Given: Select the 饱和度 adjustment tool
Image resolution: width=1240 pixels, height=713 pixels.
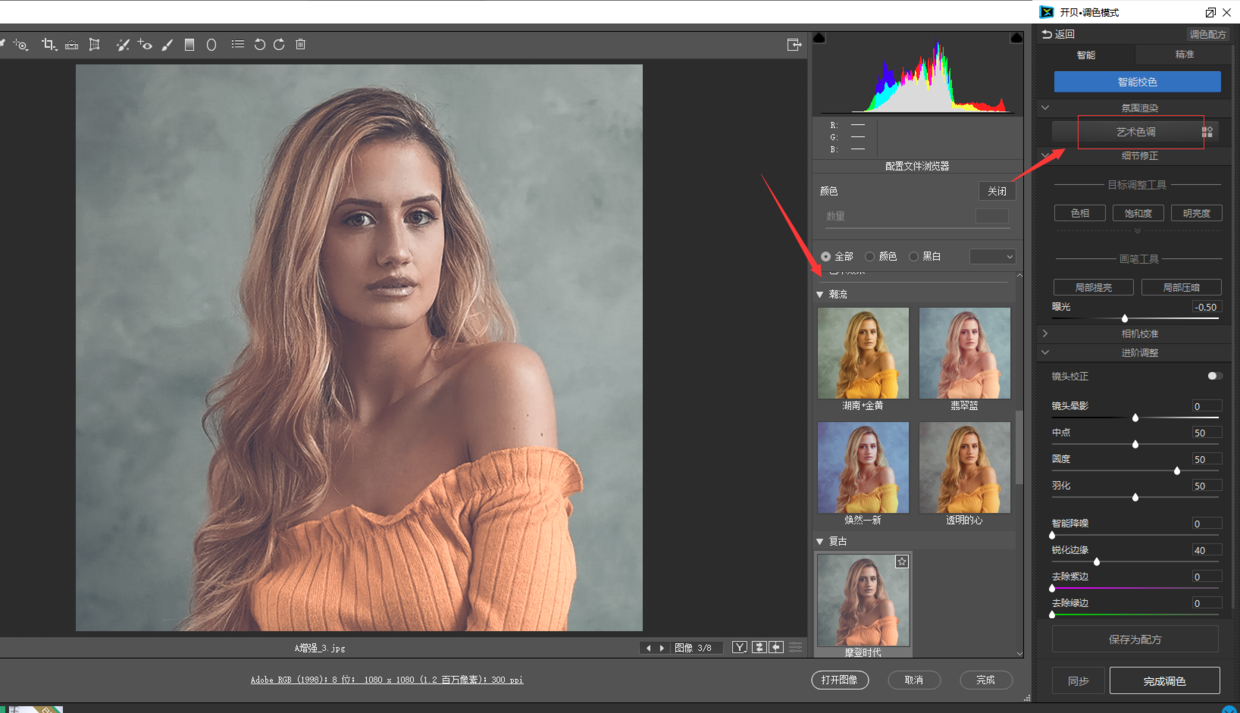Looking at the screenshot, I should click(x=1137, y=213).
